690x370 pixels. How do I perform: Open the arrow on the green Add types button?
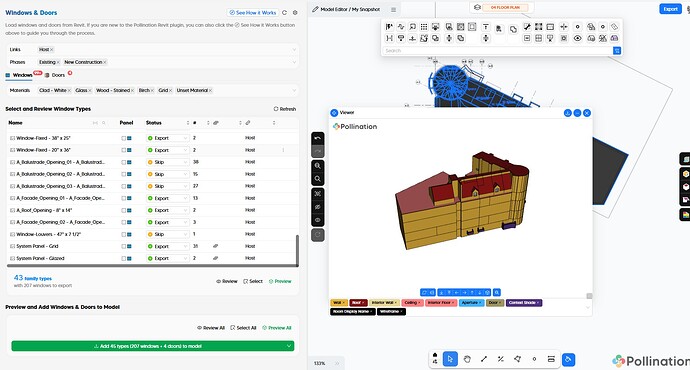click(x=289, y=346)
